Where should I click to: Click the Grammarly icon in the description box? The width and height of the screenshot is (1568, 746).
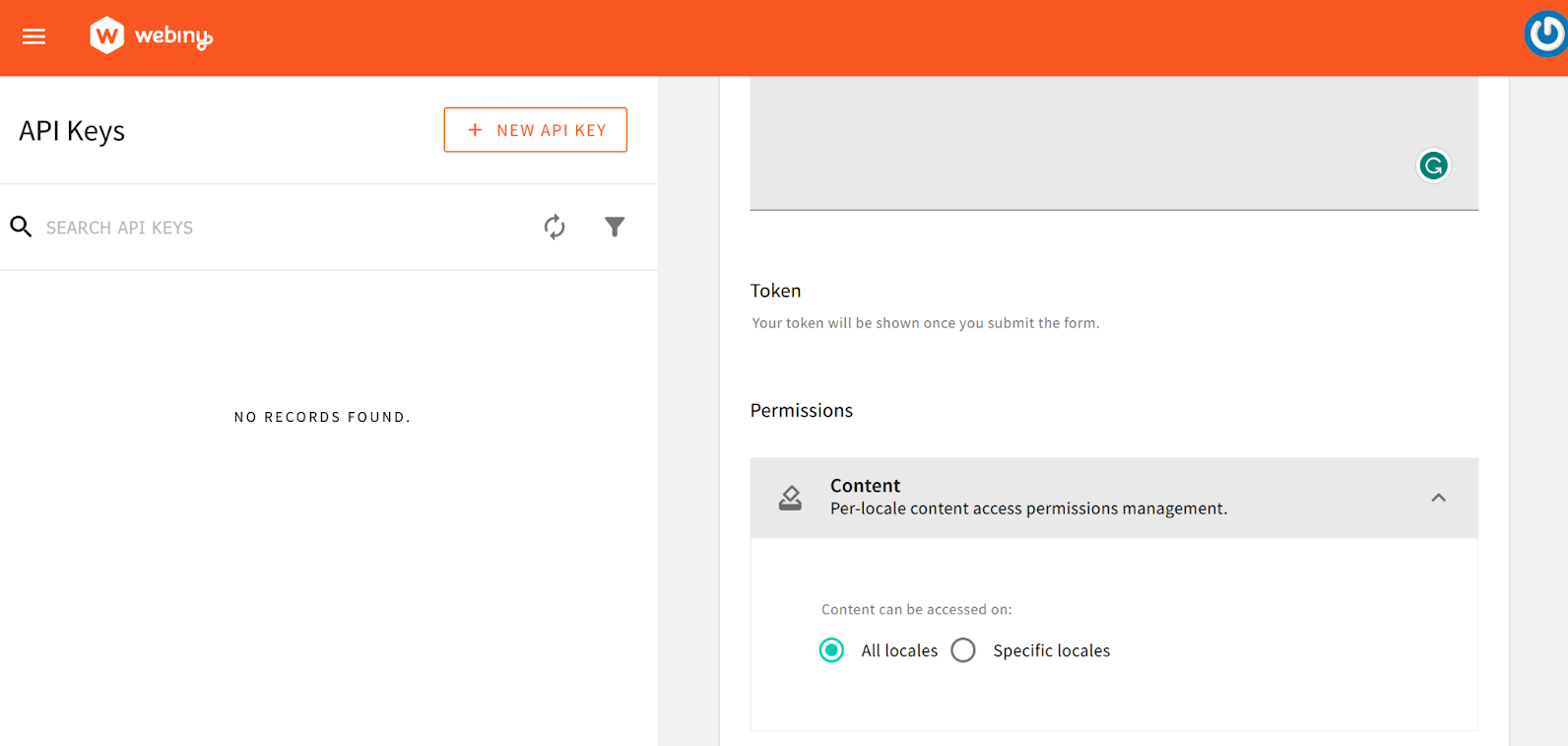tap(1433, 166)
